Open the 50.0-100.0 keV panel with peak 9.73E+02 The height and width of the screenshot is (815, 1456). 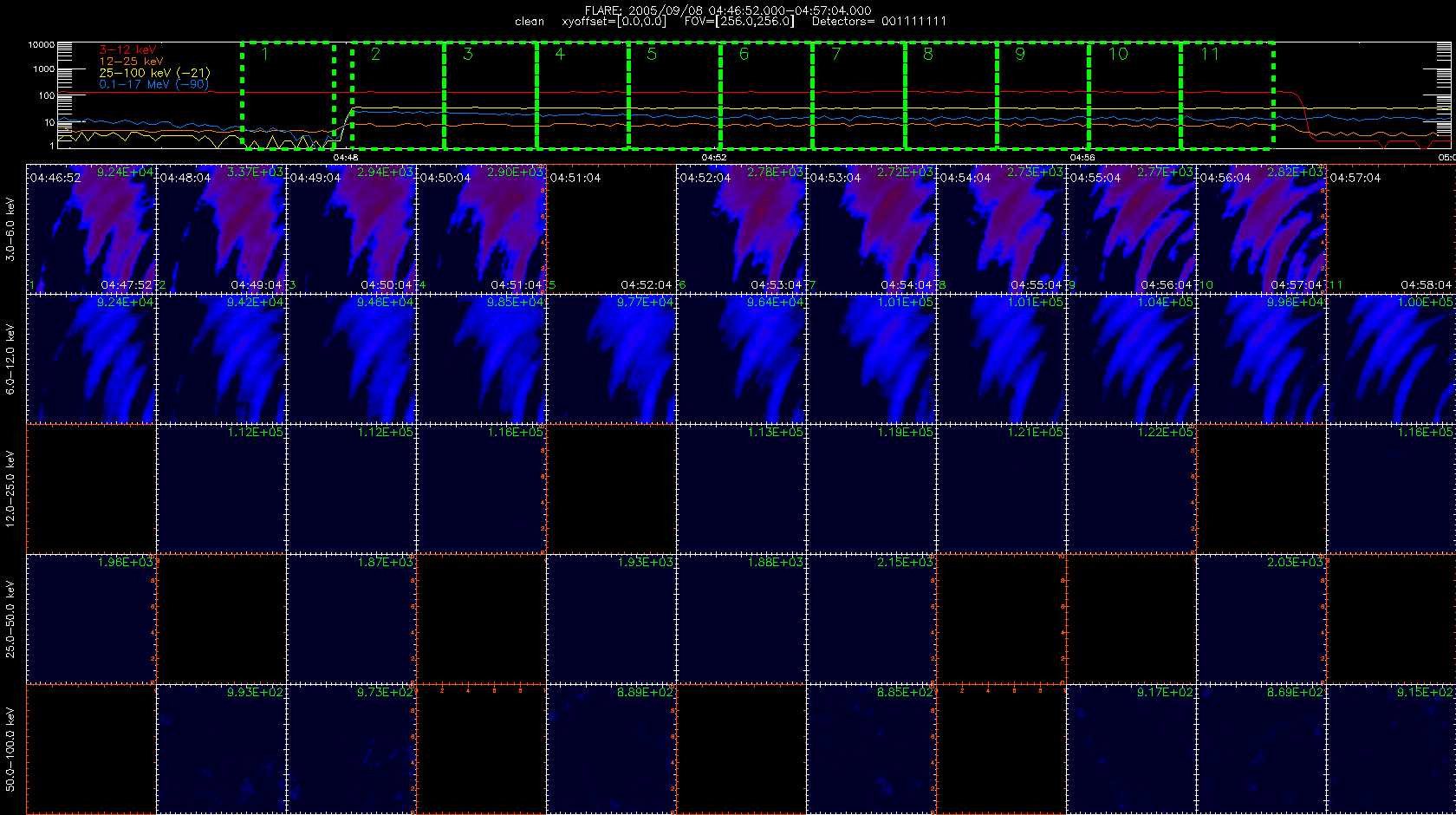click(352, 749)
